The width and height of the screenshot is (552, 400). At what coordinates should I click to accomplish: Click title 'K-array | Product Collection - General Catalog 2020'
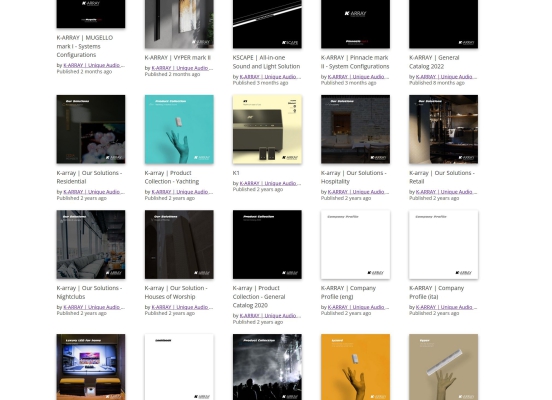pyautogui.click(x=259, y=296)
